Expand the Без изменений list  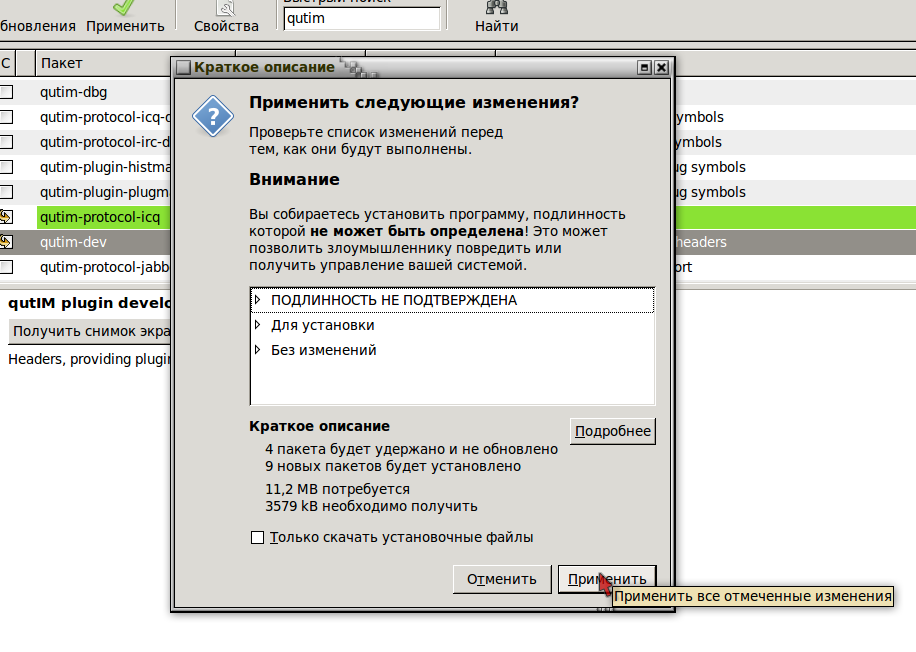click(257, 350)
